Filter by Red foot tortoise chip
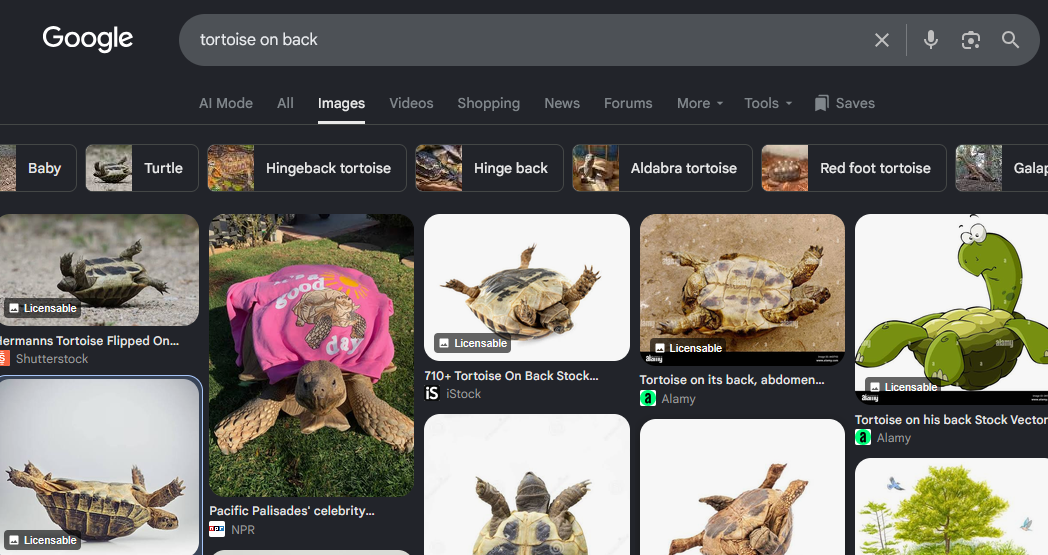Screen dimensions: 1048x555 point(854,168)
